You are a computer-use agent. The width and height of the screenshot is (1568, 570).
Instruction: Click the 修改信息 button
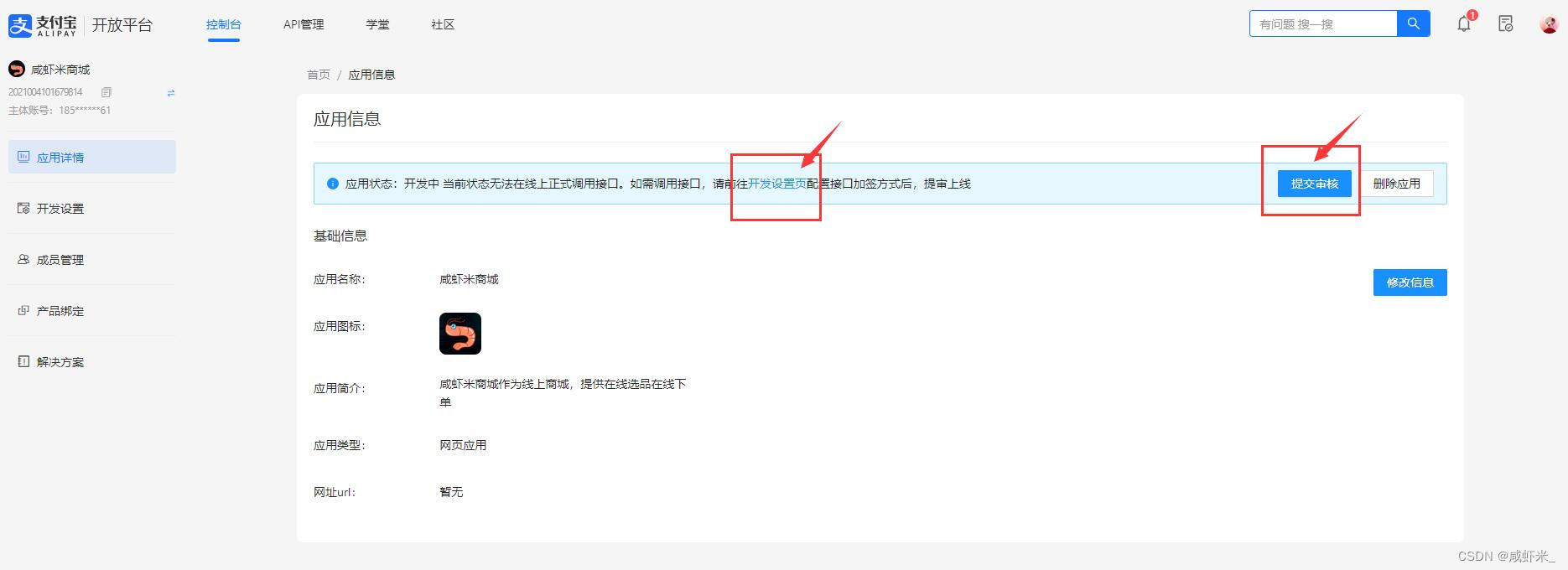pyautogui.click(x=1410, y=282)
